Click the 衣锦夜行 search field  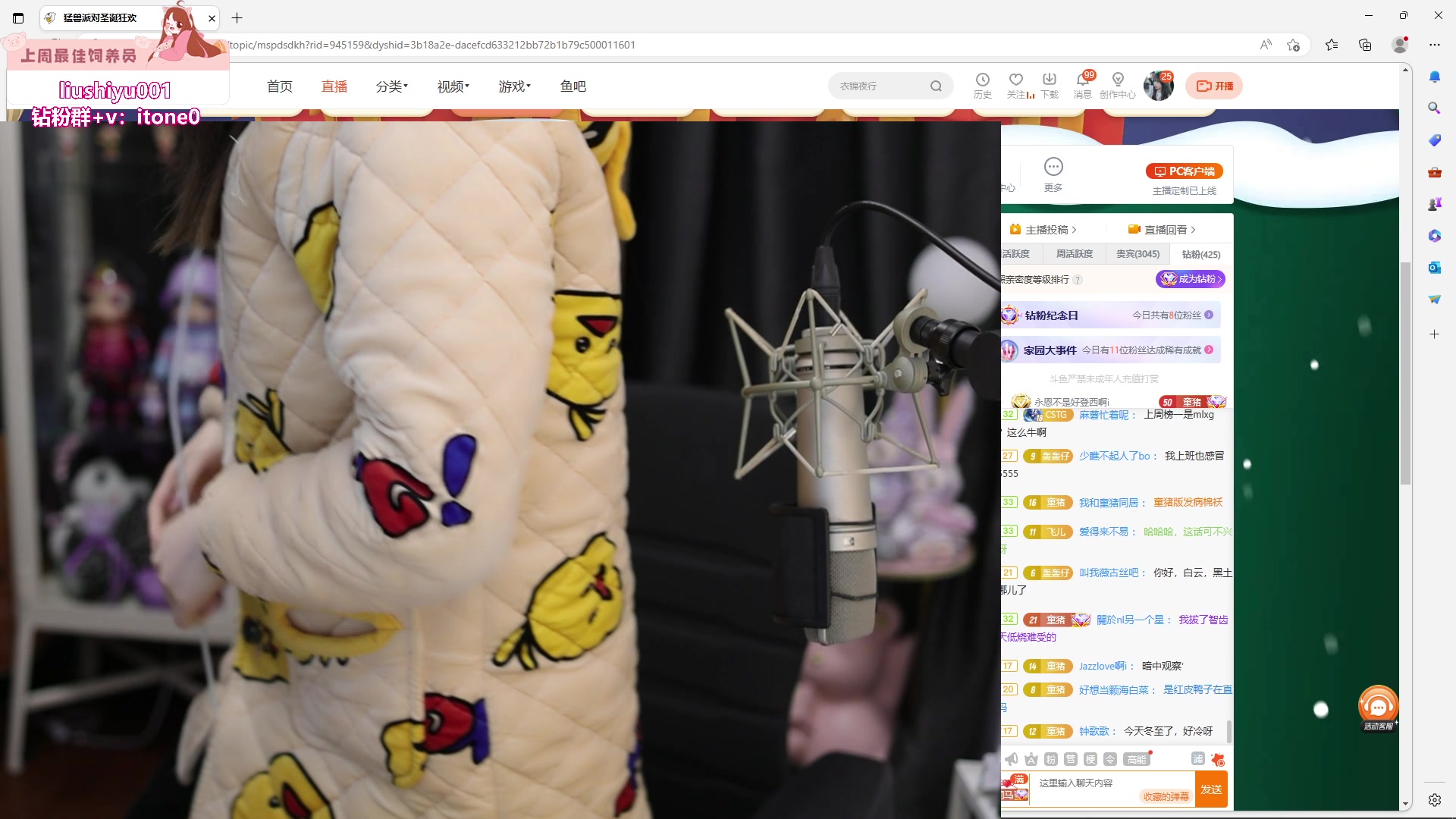(880, 86)
